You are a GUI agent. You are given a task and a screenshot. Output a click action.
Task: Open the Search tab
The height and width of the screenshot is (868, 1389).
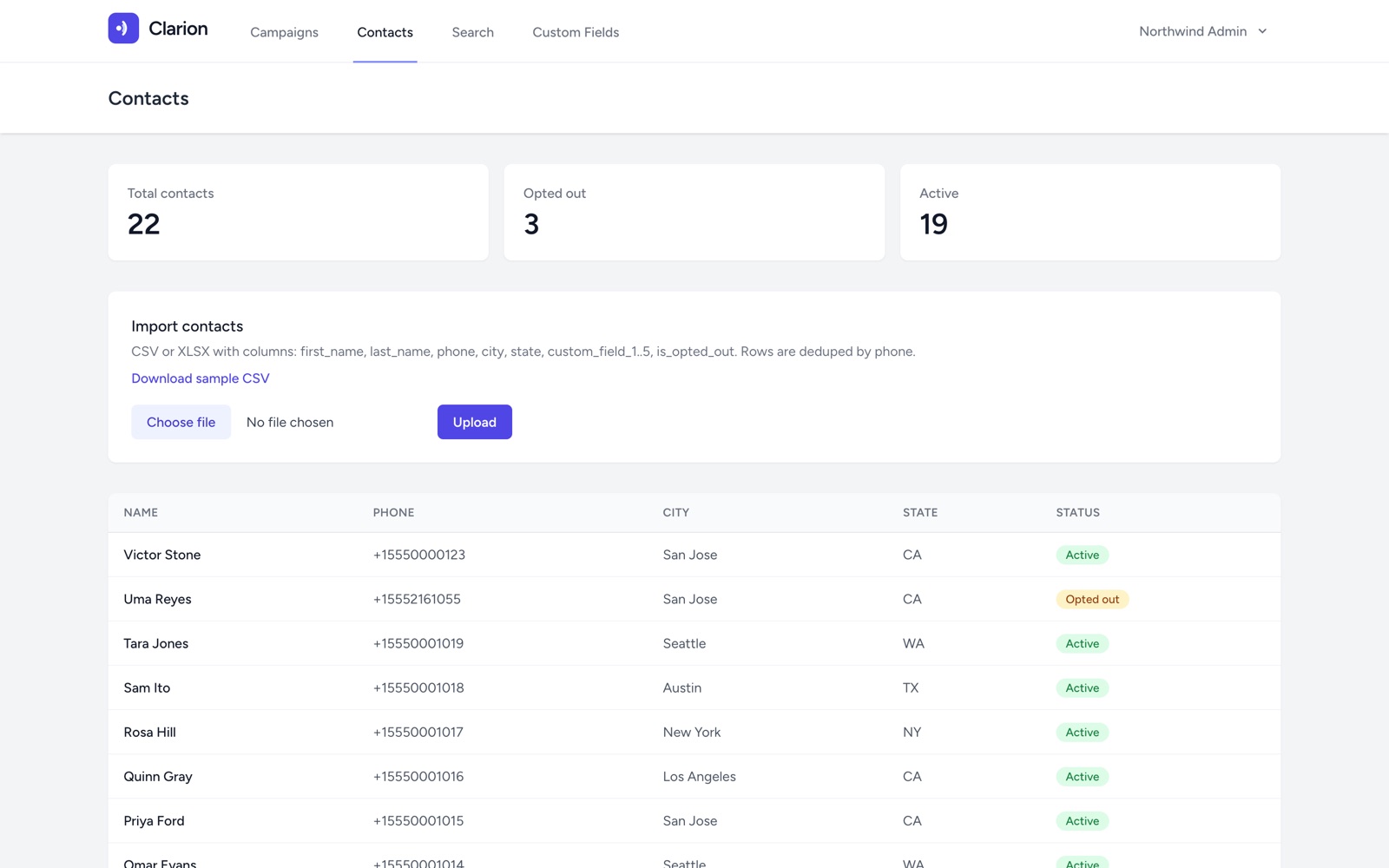point(472,32)
